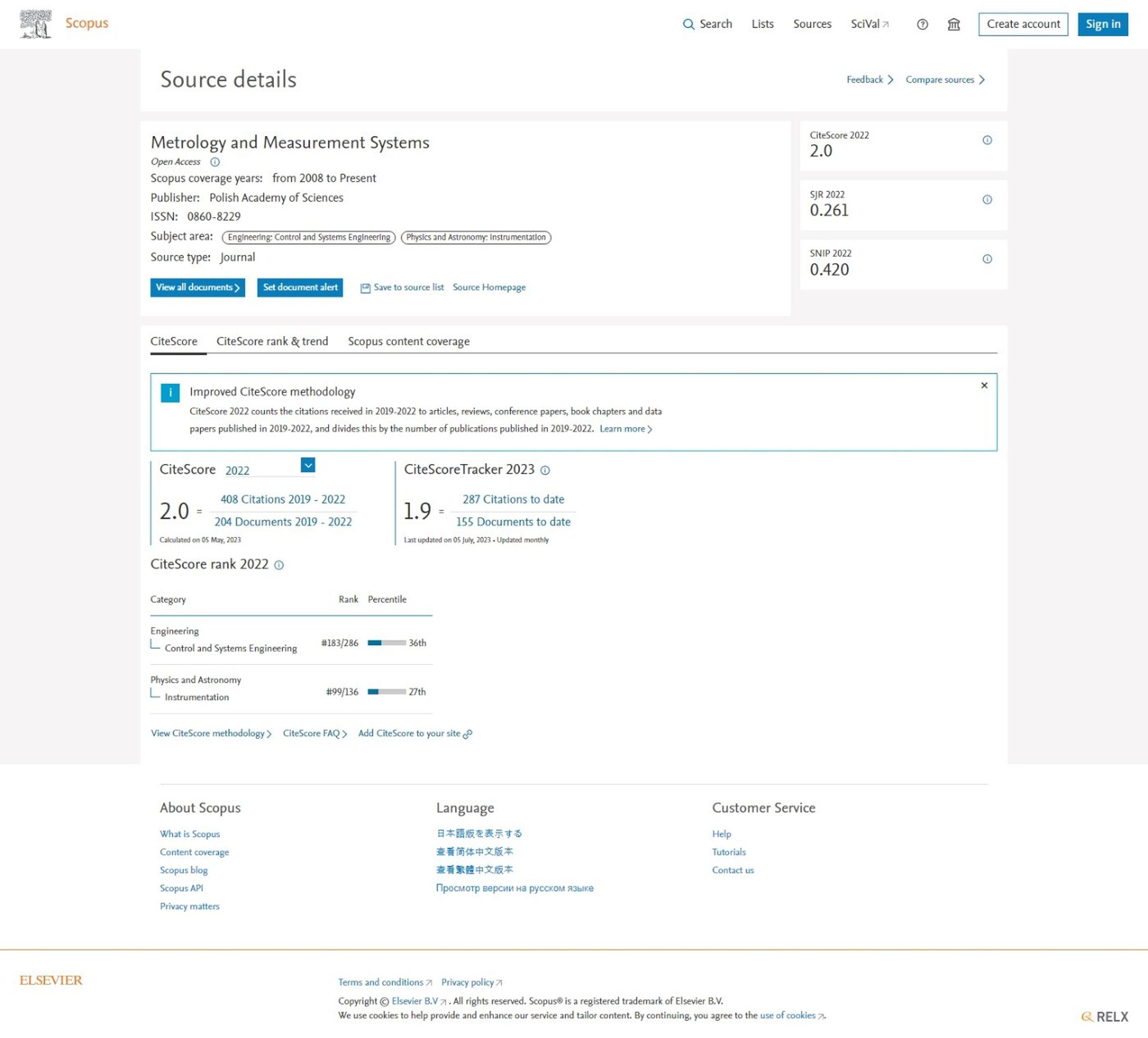Open 155 Documents to date link
The height and width of the screenshot is (1038, 1148).
pos(513,522)
